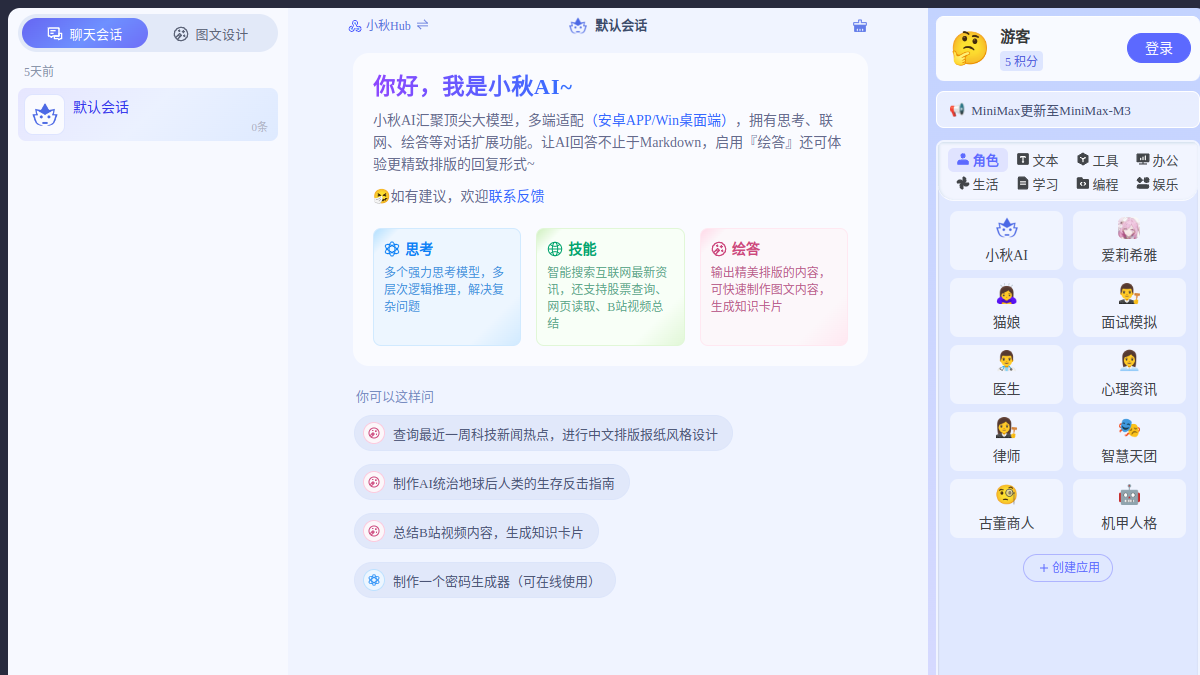
Task: Select the 办公 category tab
Action: pyautogui.click(x=1157, y=160)
